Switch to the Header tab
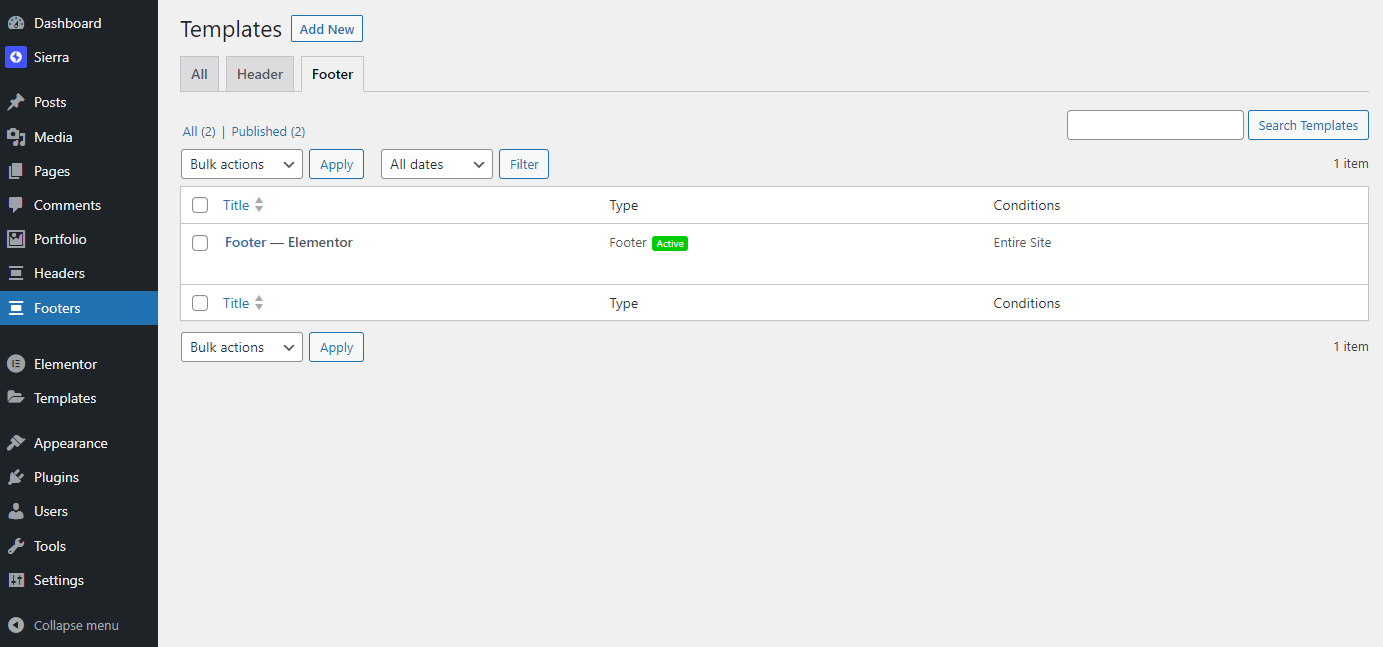 [260, 74]
